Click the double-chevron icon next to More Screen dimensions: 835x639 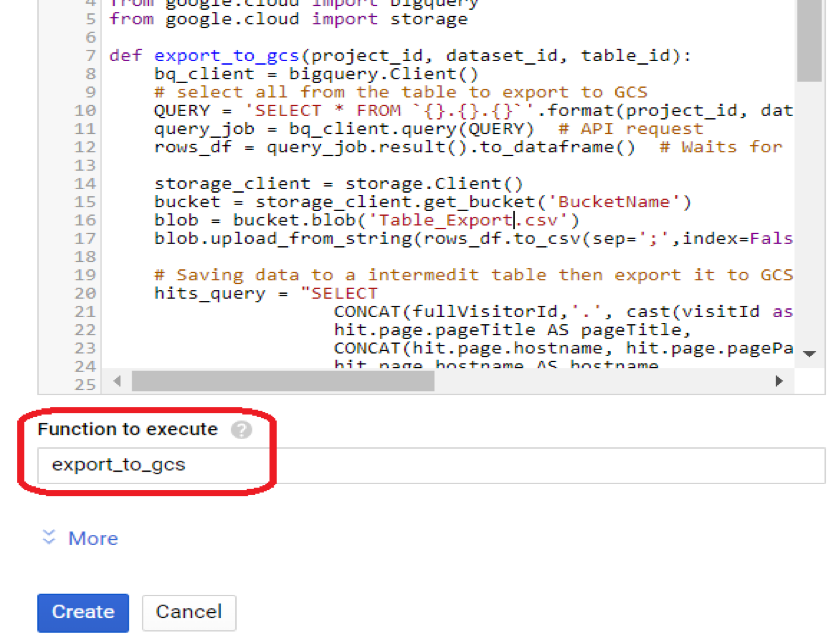(x=48, y=538)
